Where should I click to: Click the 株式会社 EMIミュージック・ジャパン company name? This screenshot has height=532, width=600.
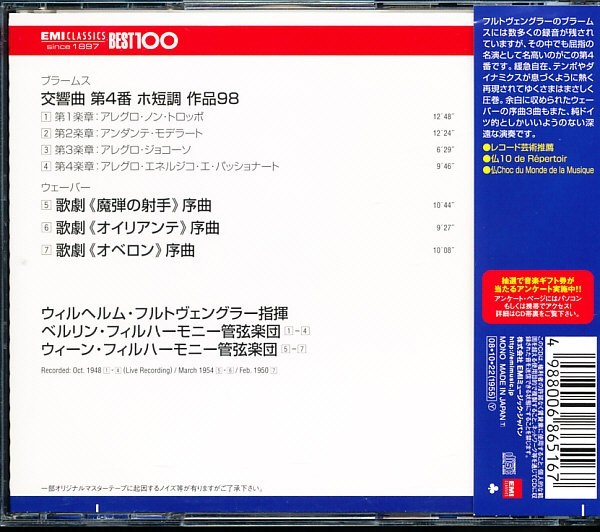point(519,387)
